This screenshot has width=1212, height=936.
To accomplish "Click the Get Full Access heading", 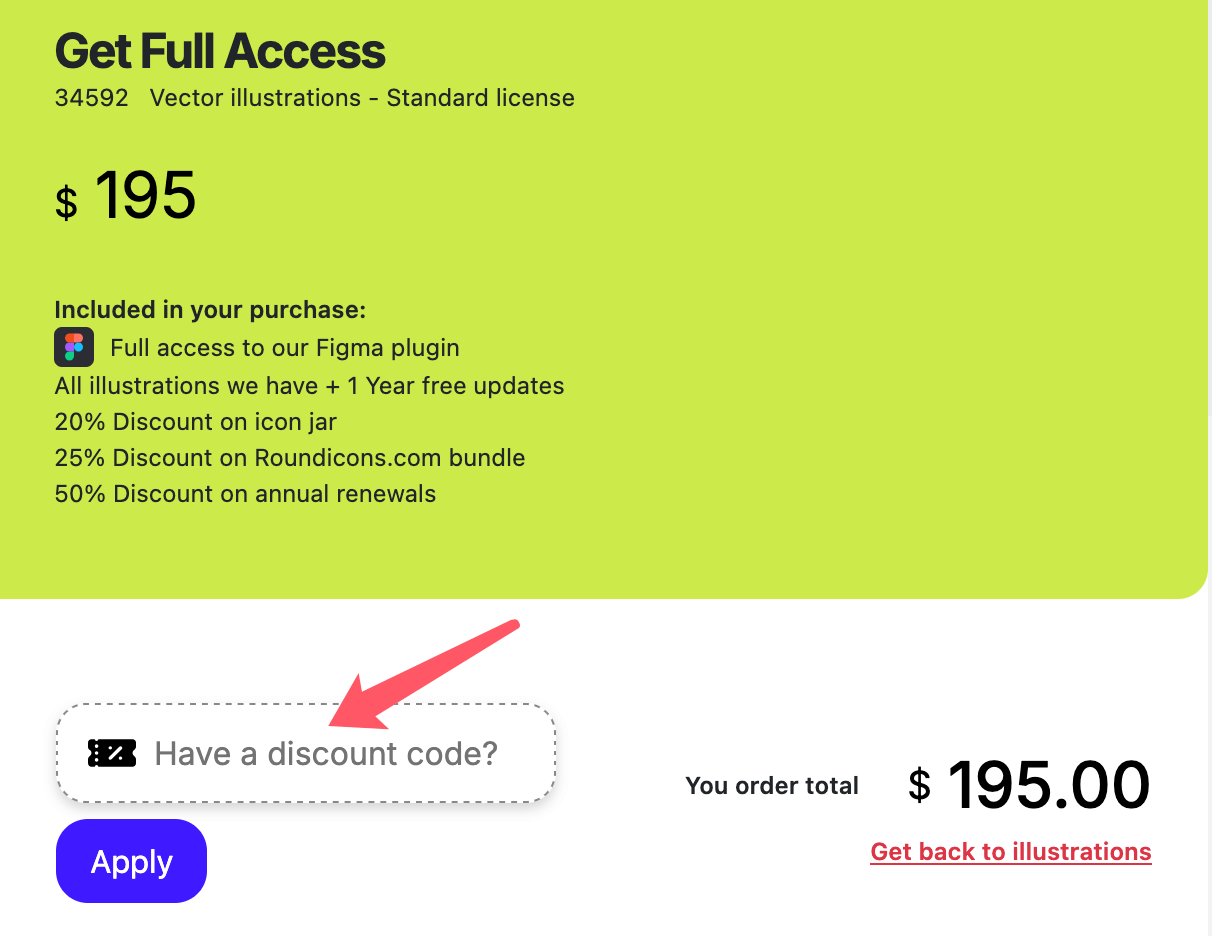I will pos(220,50).
